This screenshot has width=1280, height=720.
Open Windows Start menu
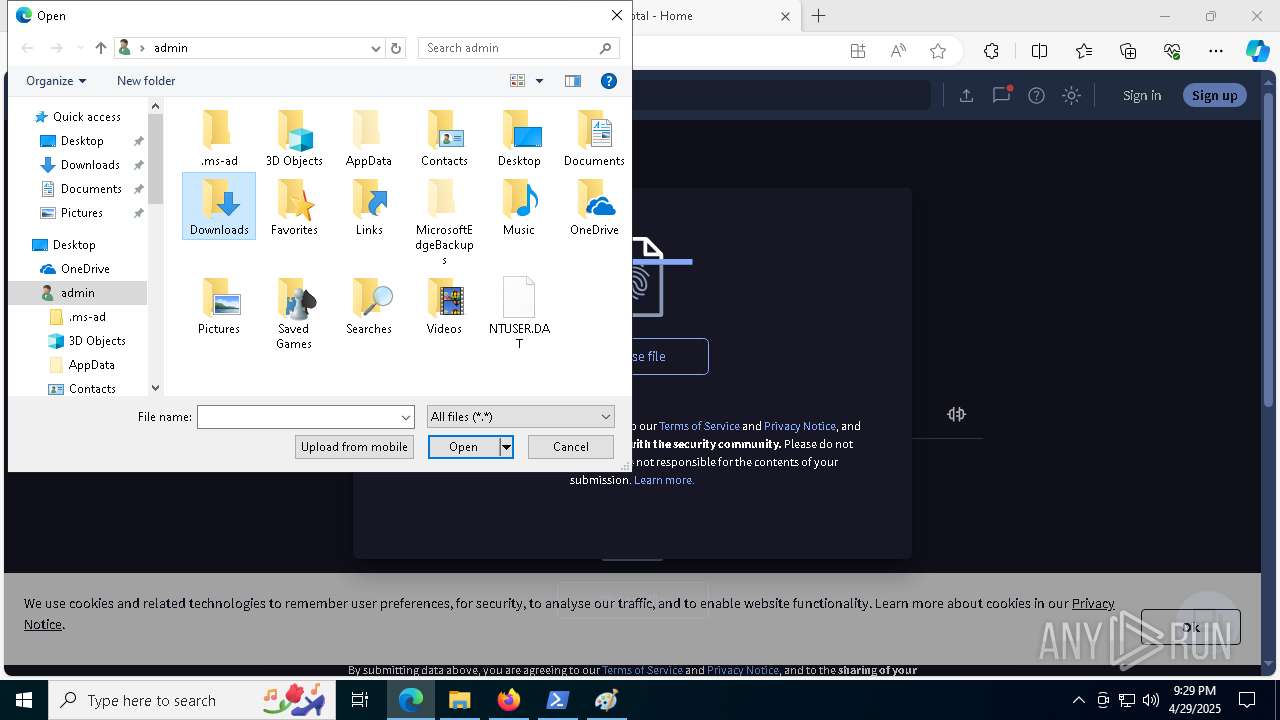(x=24, y=700)
